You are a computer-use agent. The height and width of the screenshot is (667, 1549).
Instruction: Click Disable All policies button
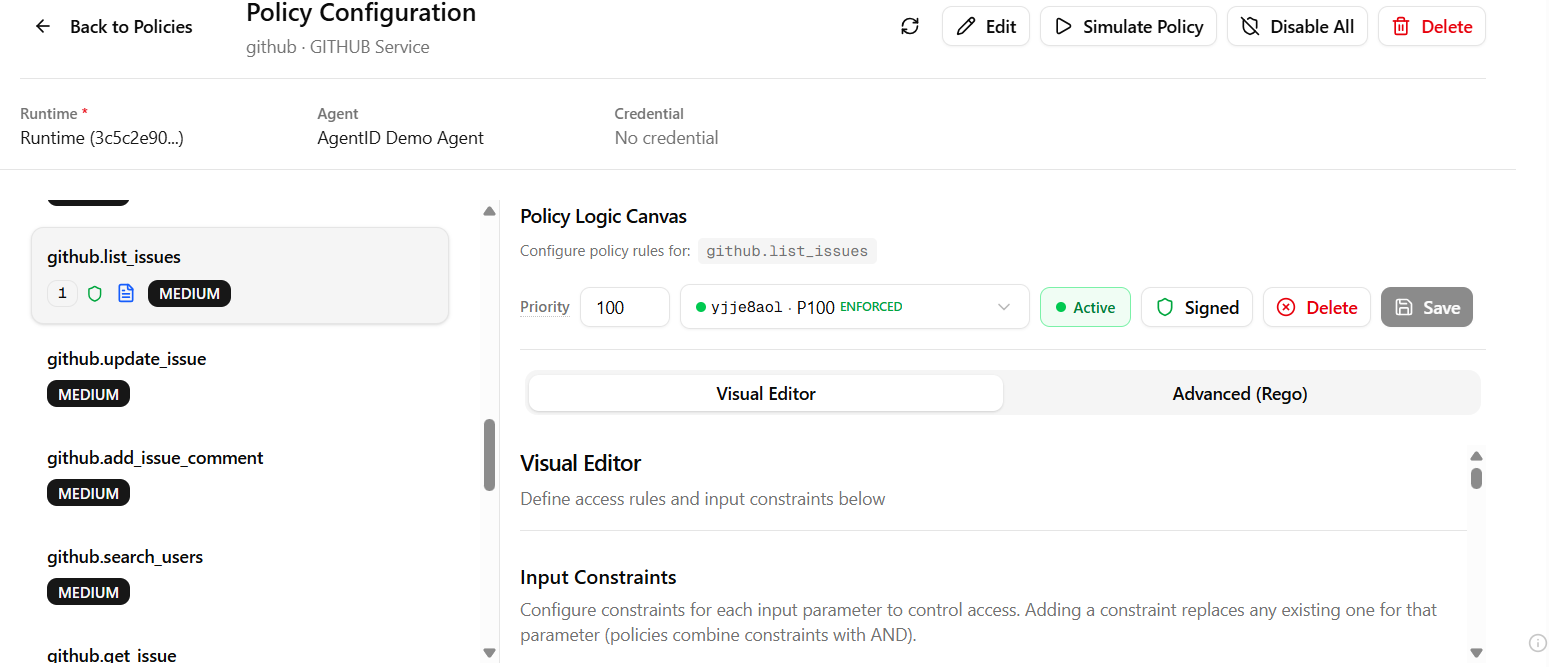coord(1297,27)
